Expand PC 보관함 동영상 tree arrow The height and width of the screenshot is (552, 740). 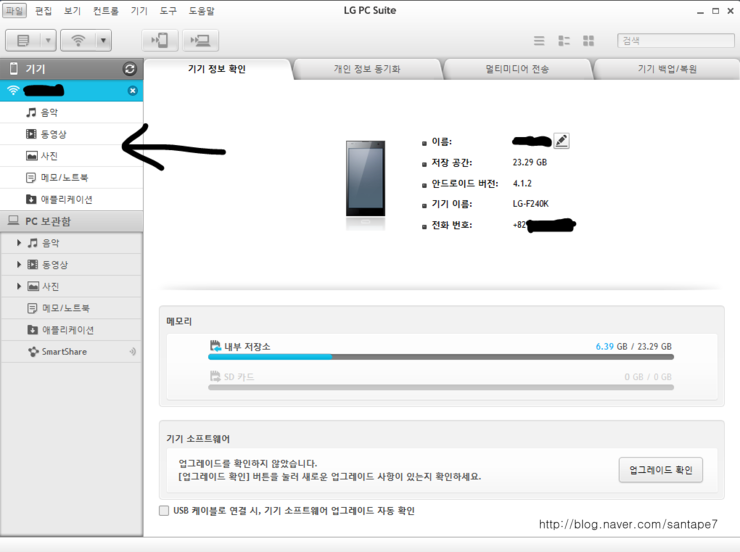[x=19, y=264]
